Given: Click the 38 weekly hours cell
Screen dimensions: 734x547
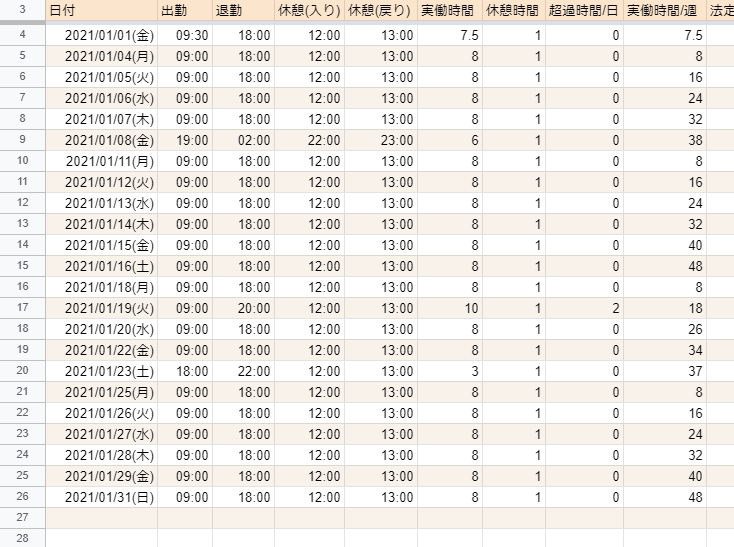Looking at the screenshot, I should [x=665, y=140].
